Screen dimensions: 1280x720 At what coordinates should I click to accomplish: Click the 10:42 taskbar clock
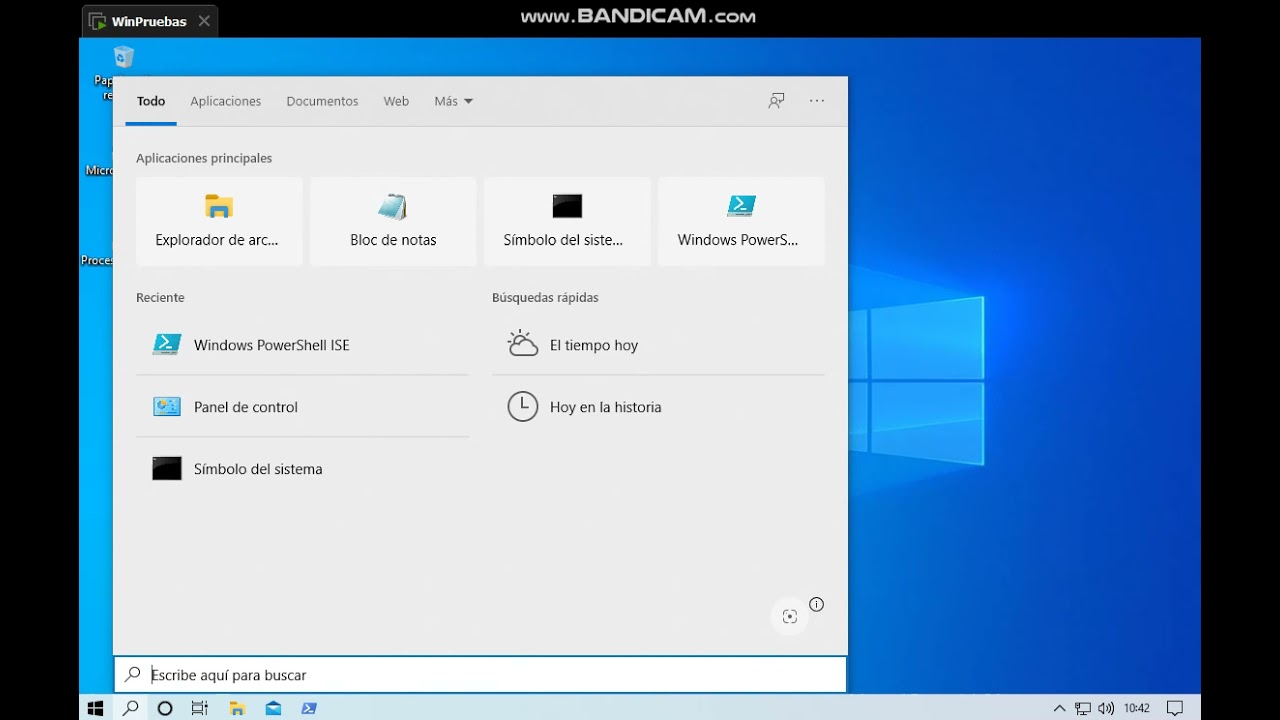1136,708
